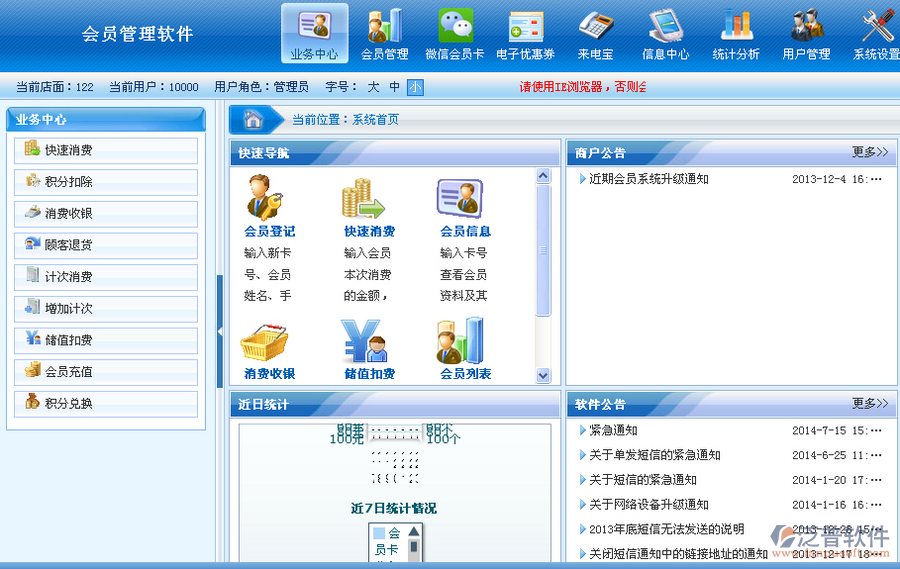This screenshot has height=569, width=900.
Task: Collapse the left sidebar with splitter arrow
Action: pos(219,331)
